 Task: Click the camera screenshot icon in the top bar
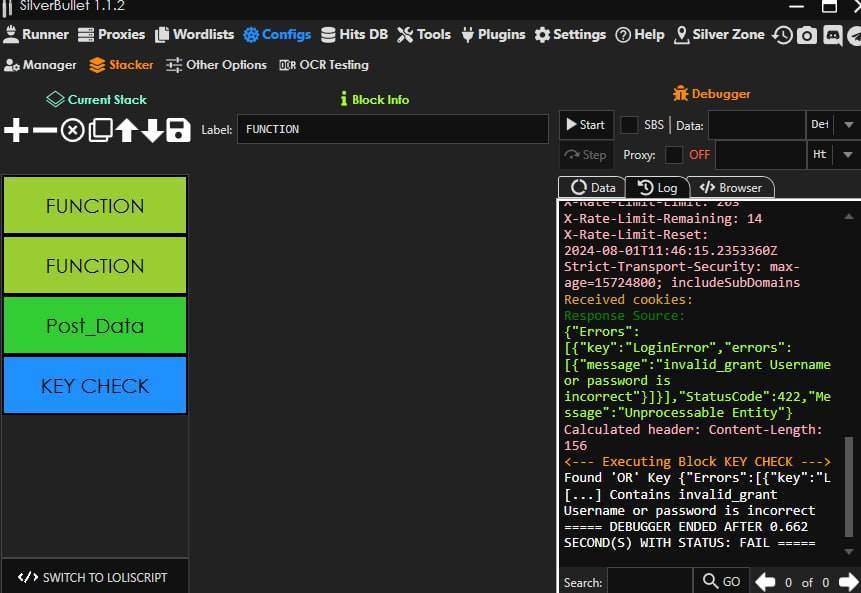pos(806,35)
